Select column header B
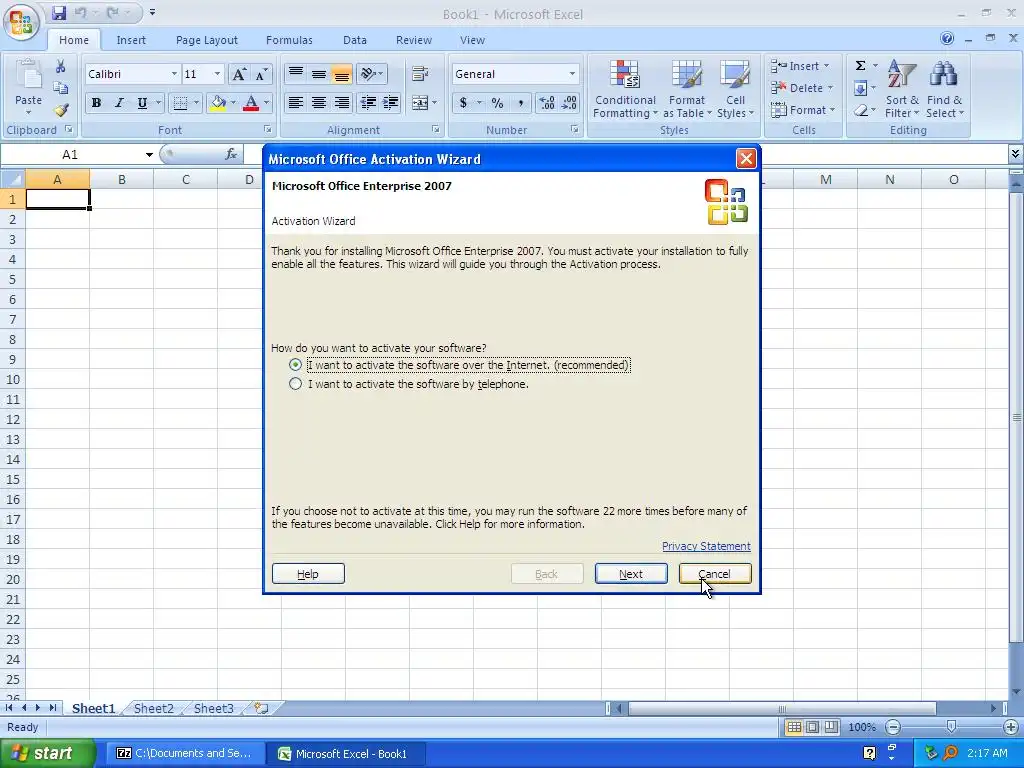The height and width of the screenshot is (768, 1024). click(x=121, y=179)
